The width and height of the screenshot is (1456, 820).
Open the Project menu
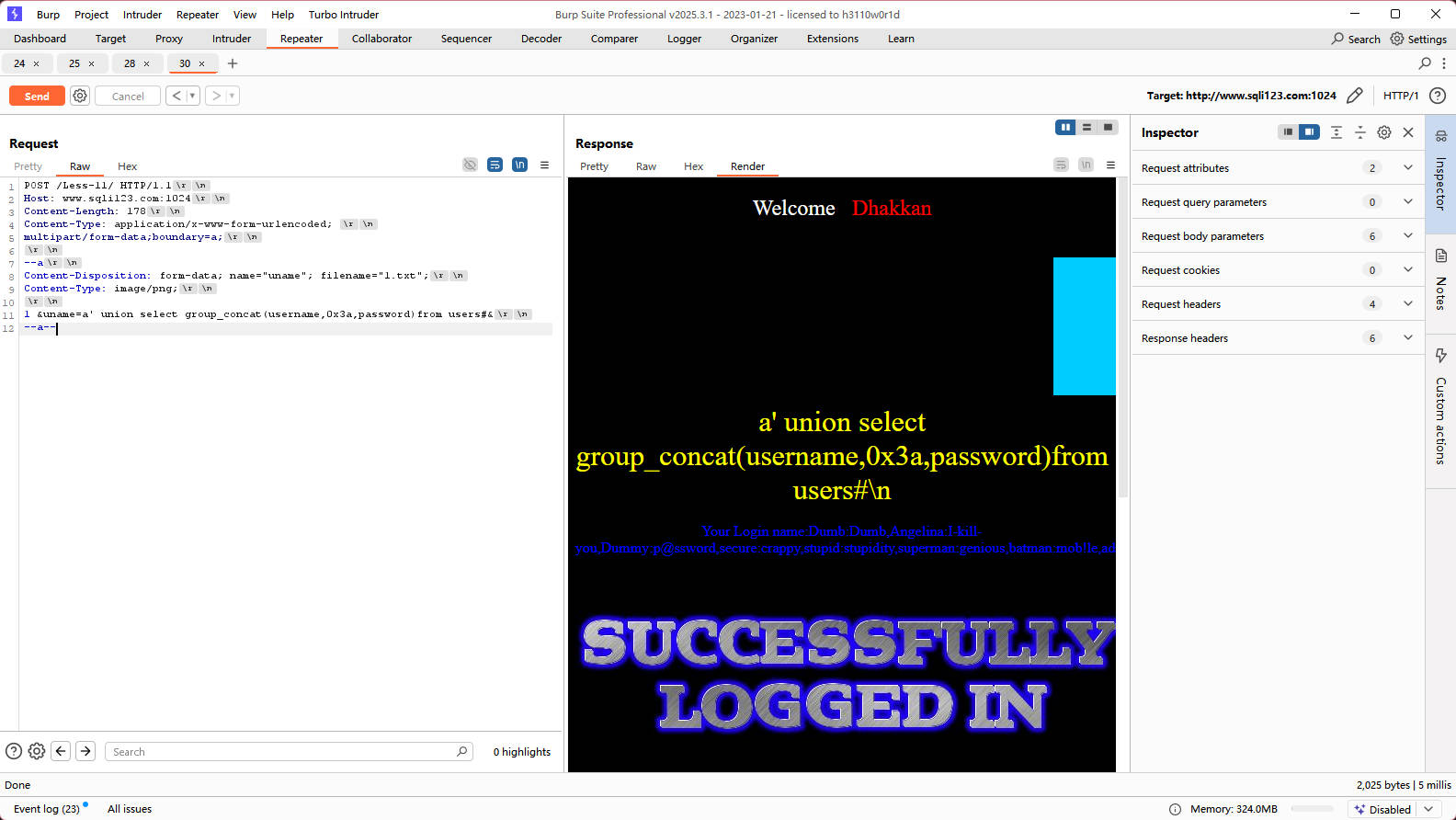(91, 15)
